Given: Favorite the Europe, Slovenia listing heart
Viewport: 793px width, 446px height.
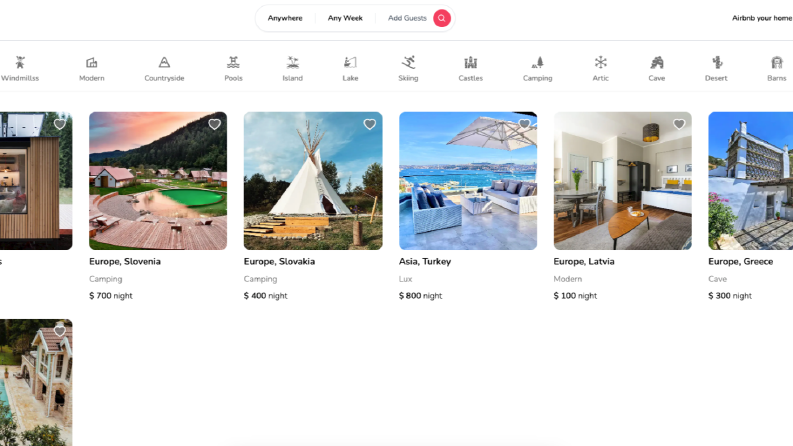Looking at the screenshot, I should 214,124.
